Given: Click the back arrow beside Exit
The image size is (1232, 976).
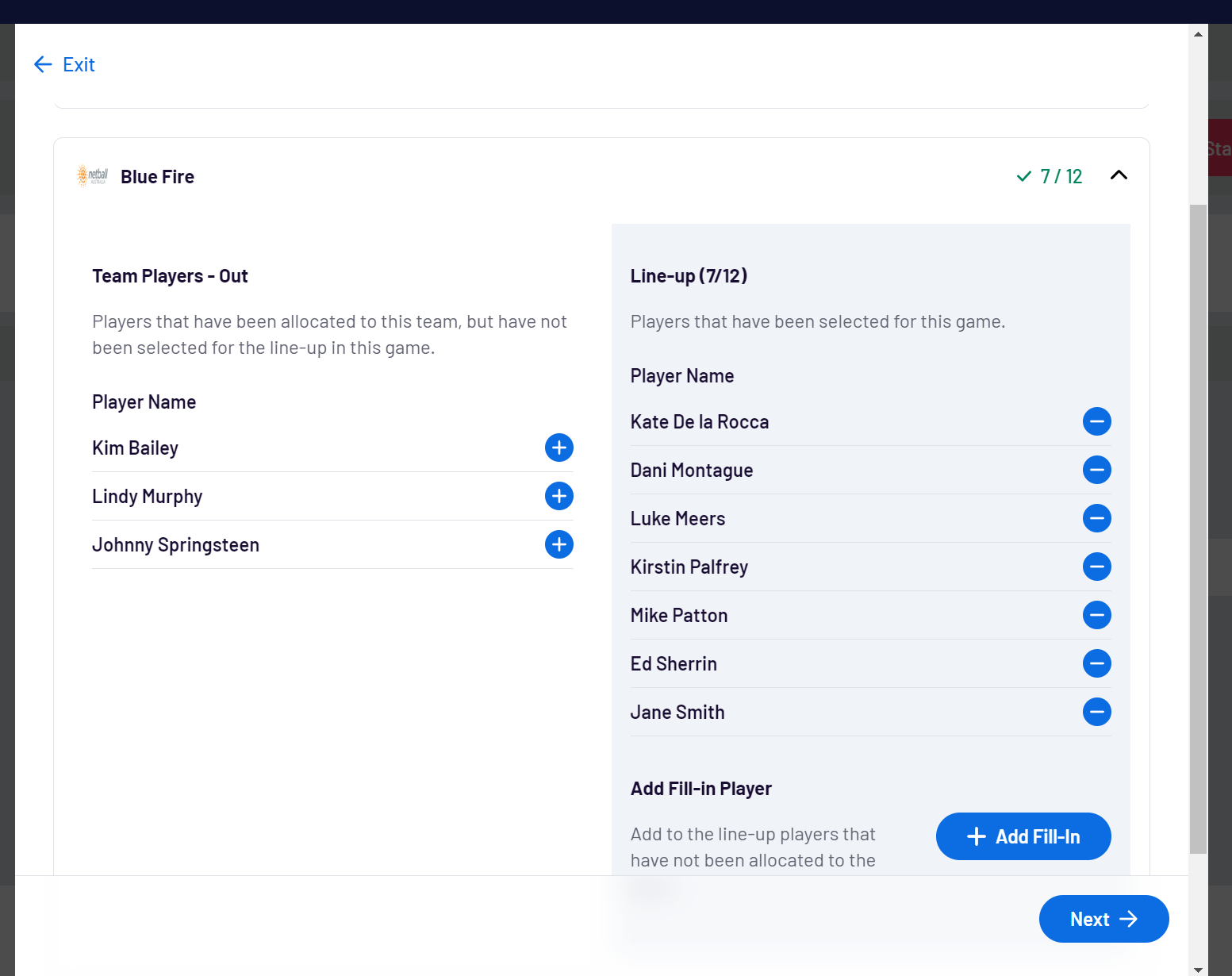Looking at the screenshot, I should tap(43, 64).
